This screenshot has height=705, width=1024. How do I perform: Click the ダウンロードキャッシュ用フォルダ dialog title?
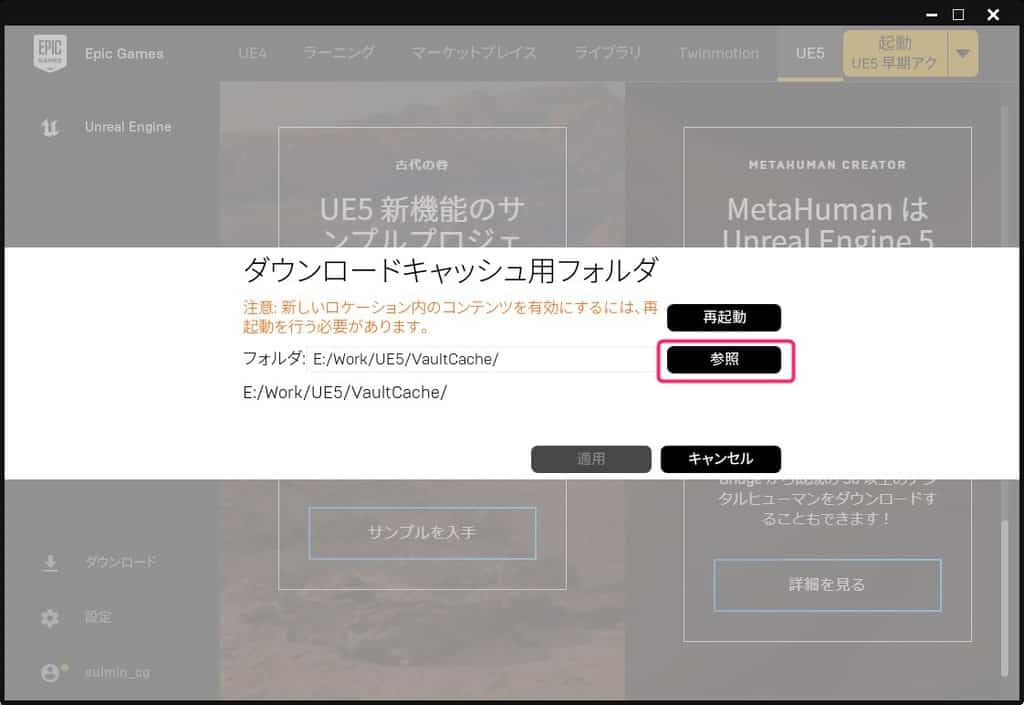point(451,270)
